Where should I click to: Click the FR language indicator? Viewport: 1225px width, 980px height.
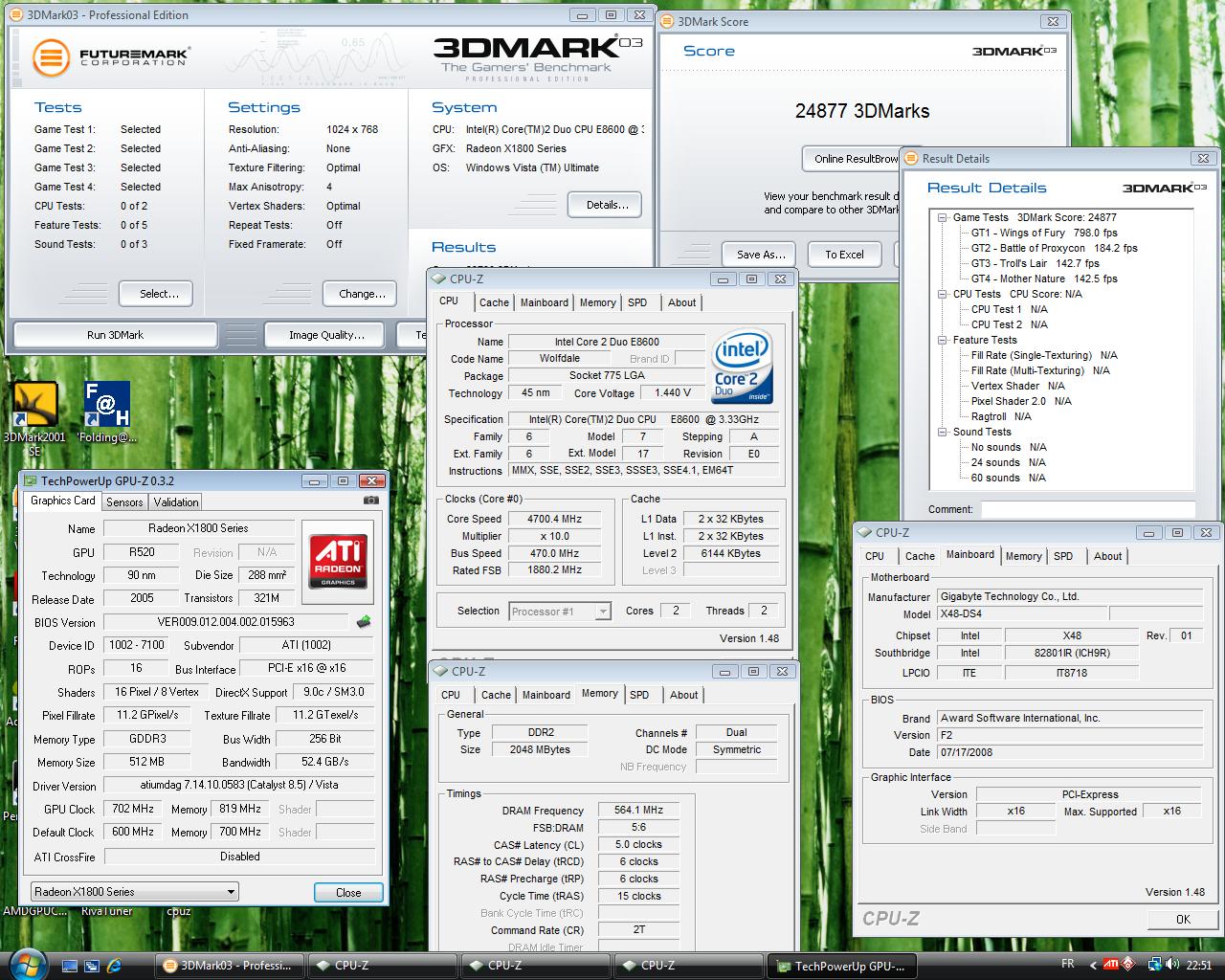pos(1067,964)
